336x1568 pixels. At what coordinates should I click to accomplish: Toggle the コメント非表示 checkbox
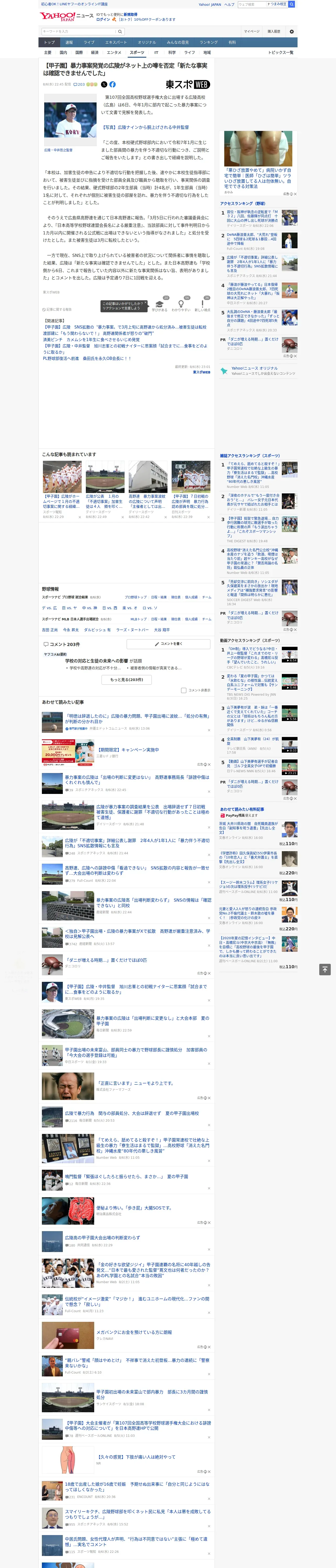(183, 690)
